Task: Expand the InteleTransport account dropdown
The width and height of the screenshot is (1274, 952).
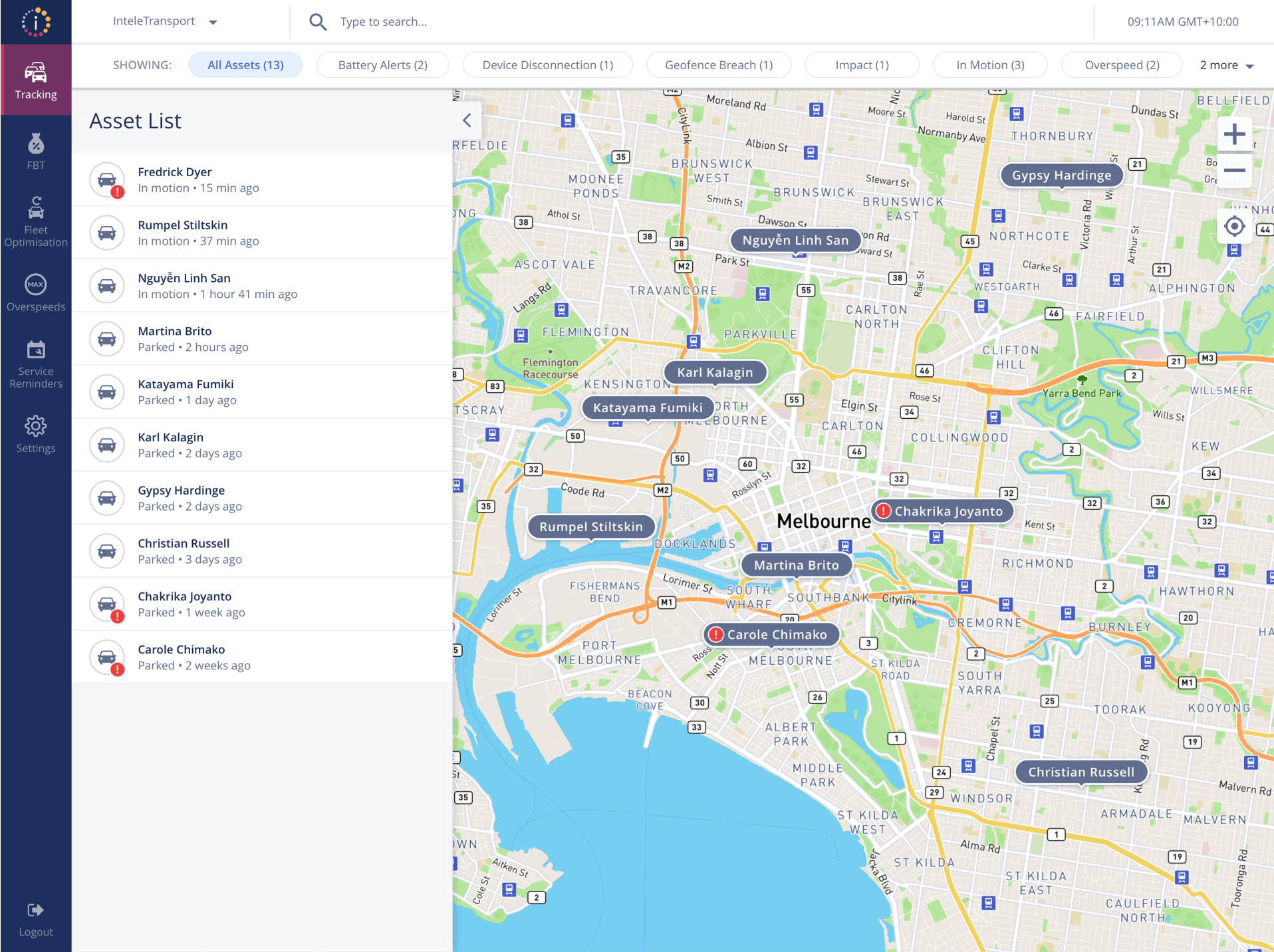Action: [165, 21]
